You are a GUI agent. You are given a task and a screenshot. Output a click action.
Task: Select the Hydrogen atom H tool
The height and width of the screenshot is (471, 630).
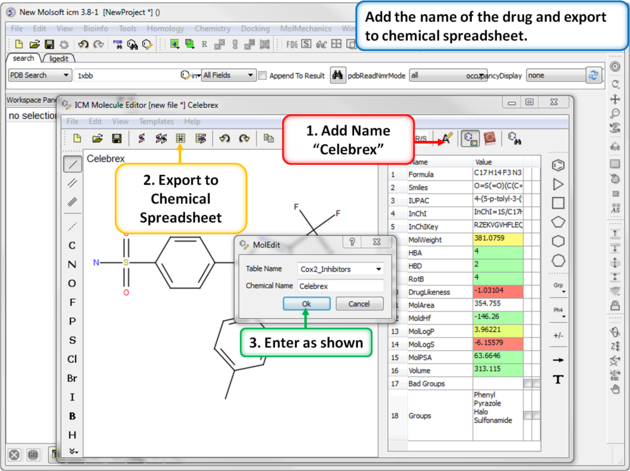pyautogui.click(x=72, y=435)
